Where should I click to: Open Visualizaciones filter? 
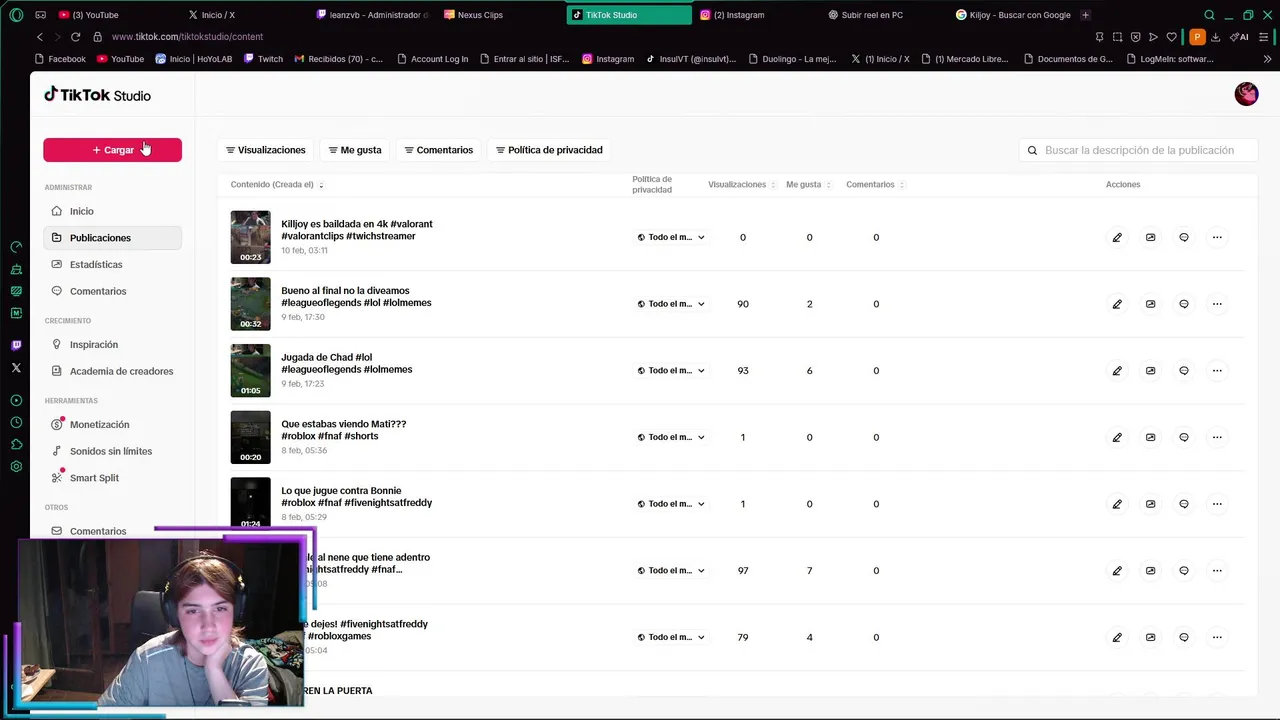265,150
